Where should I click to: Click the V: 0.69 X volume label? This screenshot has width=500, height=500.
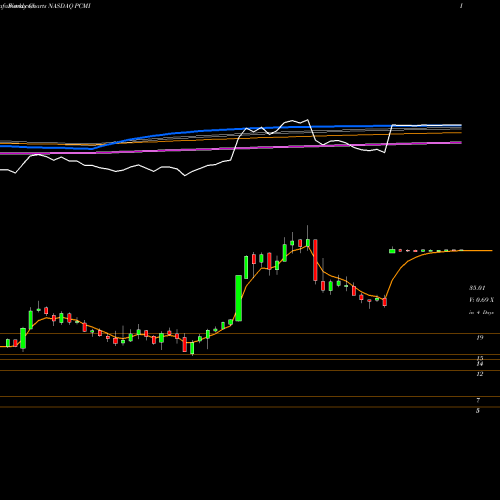(x=481, y=300)
